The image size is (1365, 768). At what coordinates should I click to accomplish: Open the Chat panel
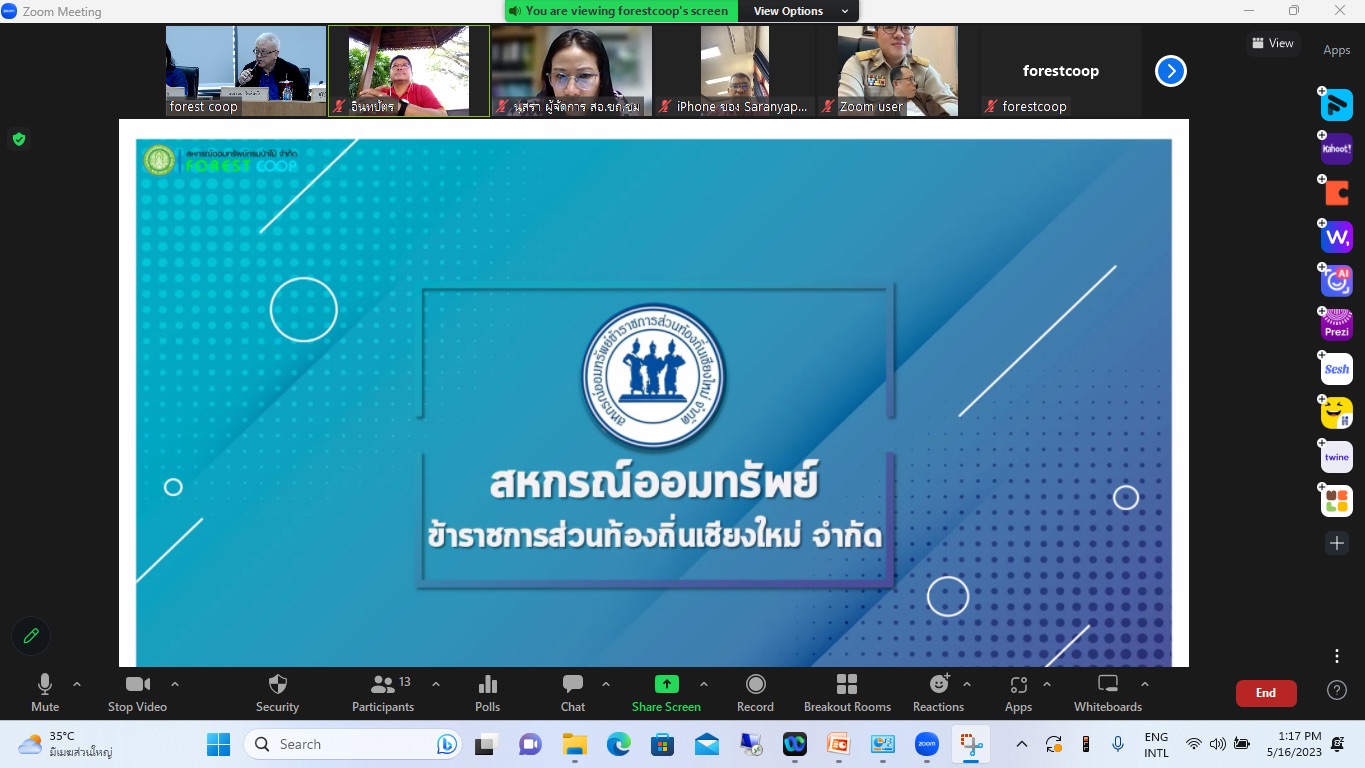[x=573, y=693]
